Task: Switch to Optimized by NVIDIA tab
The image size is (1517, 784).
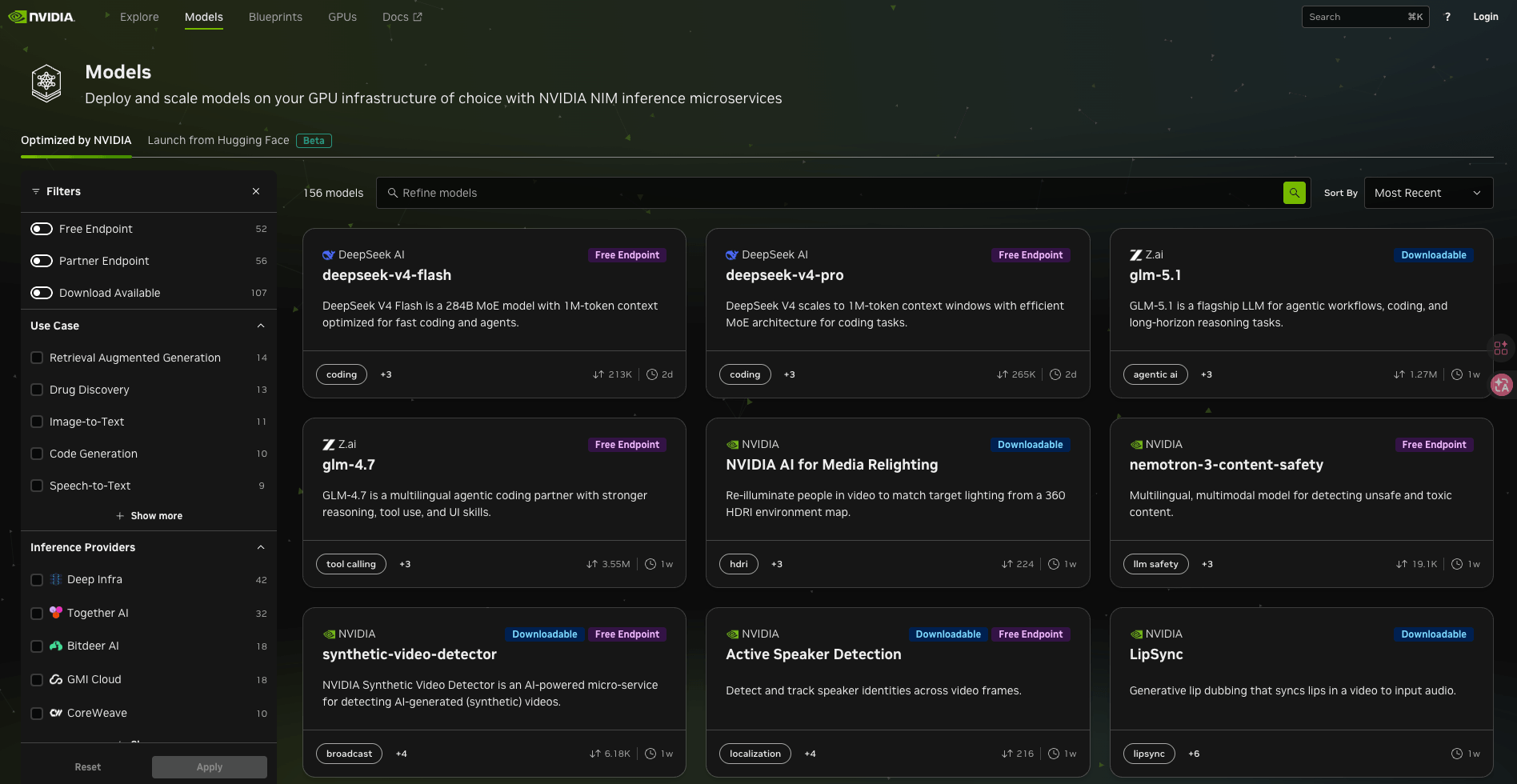Action: point(76,140)
